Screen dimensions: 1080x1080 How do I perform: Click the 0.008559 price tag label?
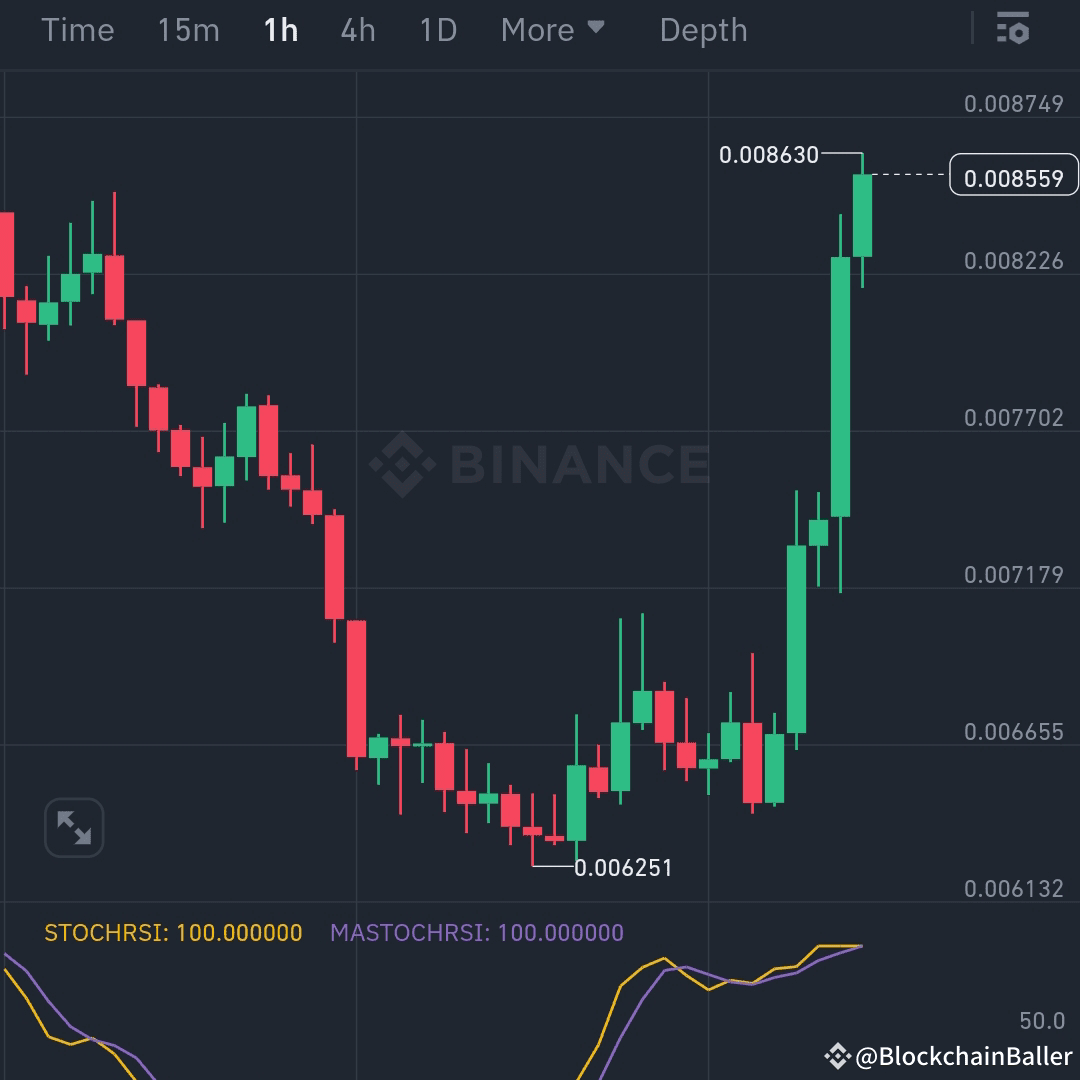(x=1014, y=175)
